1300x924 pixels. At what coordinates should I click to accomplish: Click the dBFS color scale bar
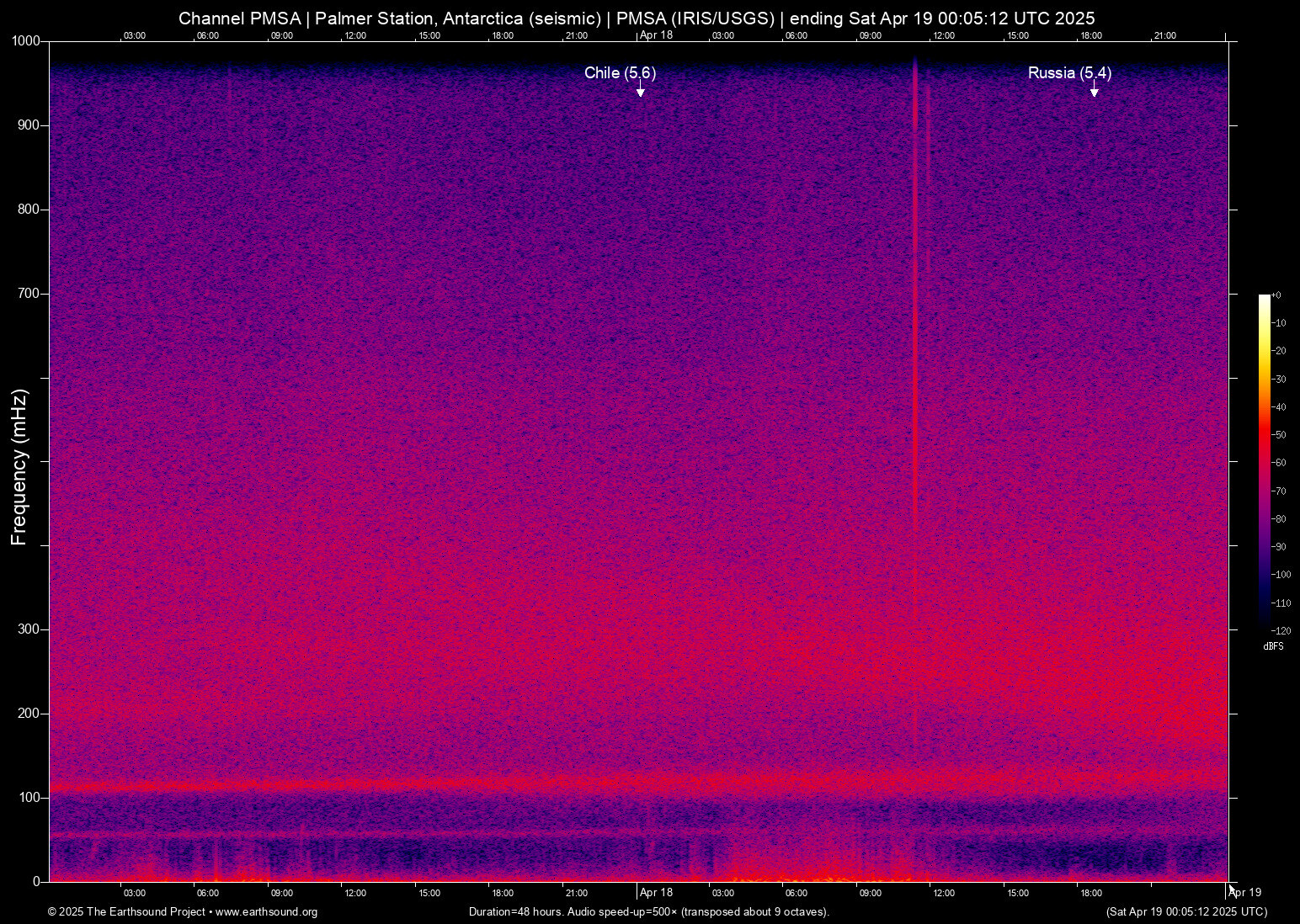(x=1264, y=461)
